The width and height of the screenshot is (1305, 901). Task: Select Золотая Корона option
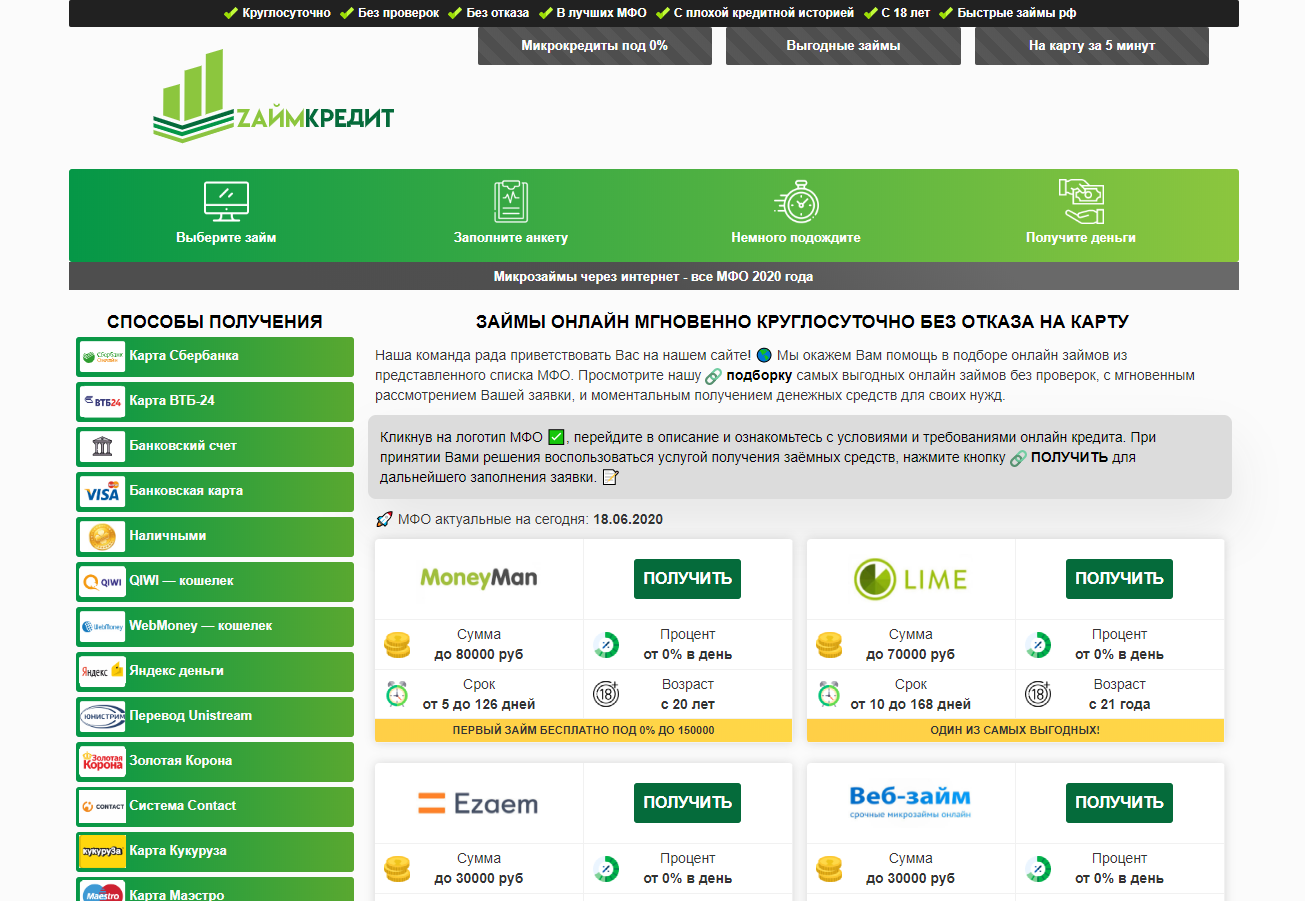click(x=215, y=762)
